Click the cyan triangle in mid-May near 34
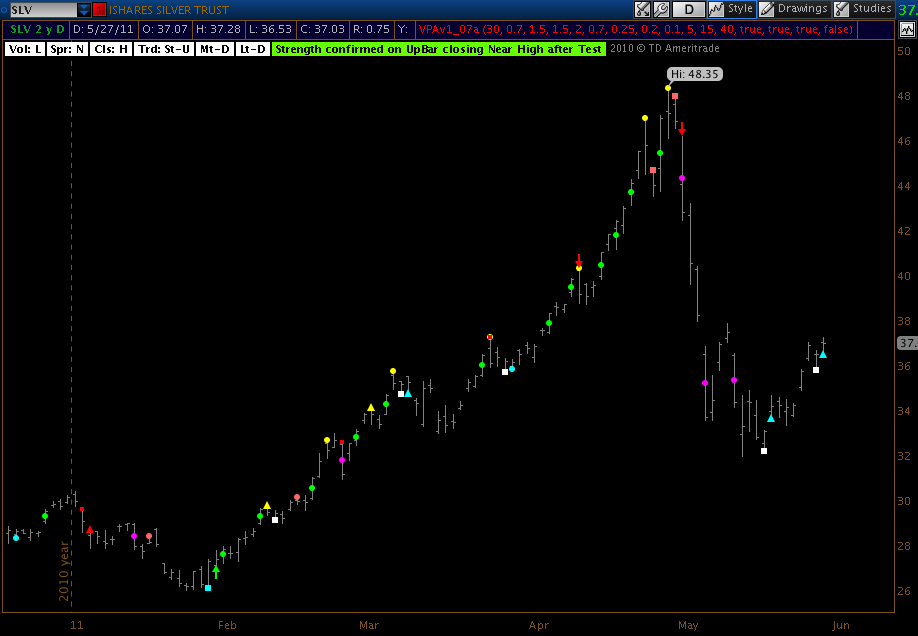The width and height of the screenshot is (918, 636). click(771, 418)
